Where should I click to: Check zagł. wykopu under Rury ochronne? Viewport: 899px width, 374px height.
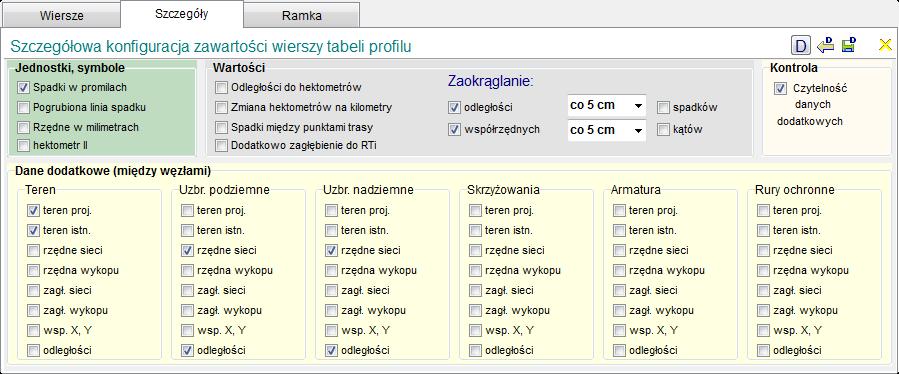[763, 310]
